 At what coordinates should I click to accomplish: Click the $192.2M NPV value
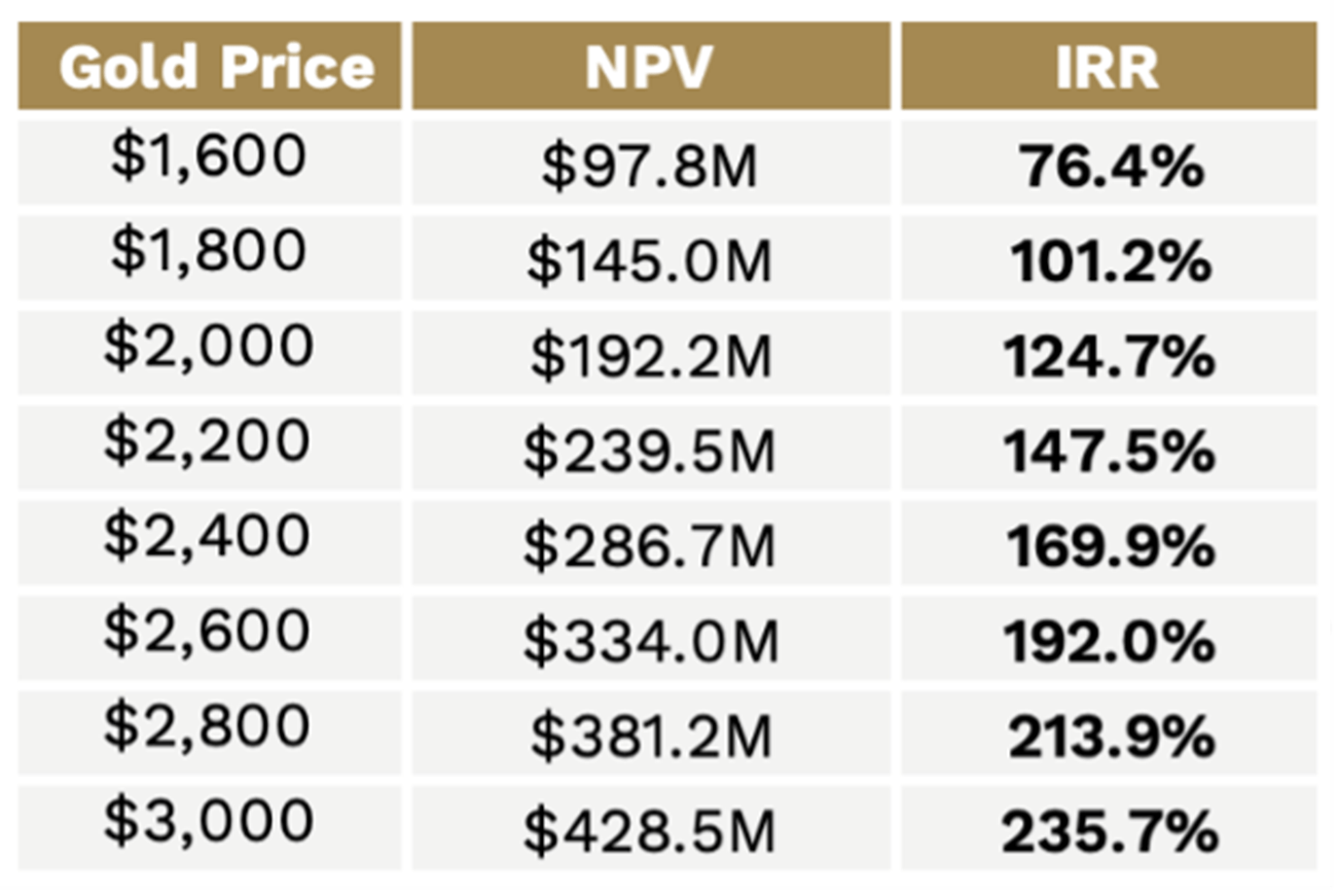(650, 356)
